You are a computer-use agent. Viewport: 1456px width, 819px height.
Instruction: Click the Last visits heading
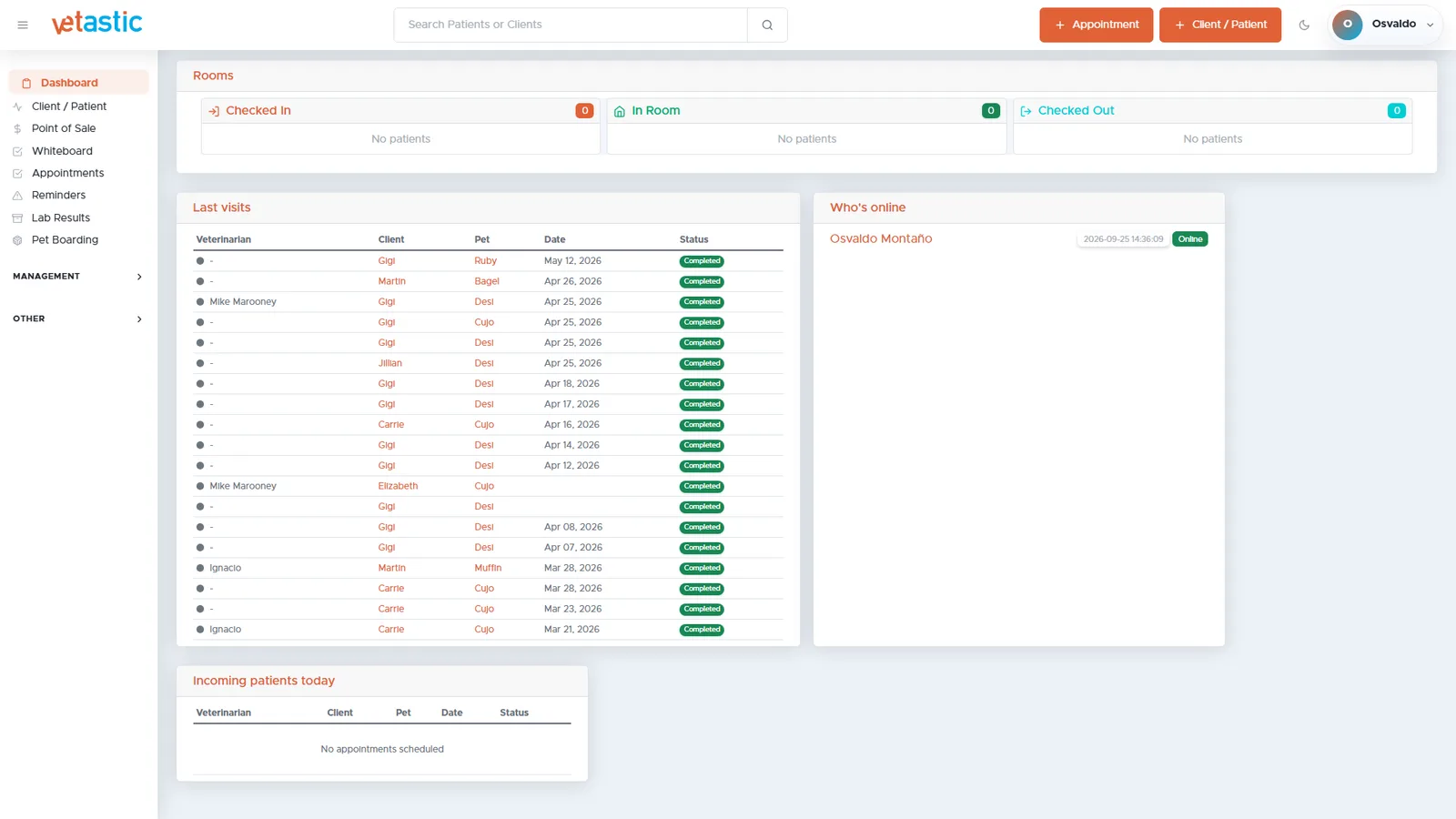pyautogui.click(x=221, y=207)
